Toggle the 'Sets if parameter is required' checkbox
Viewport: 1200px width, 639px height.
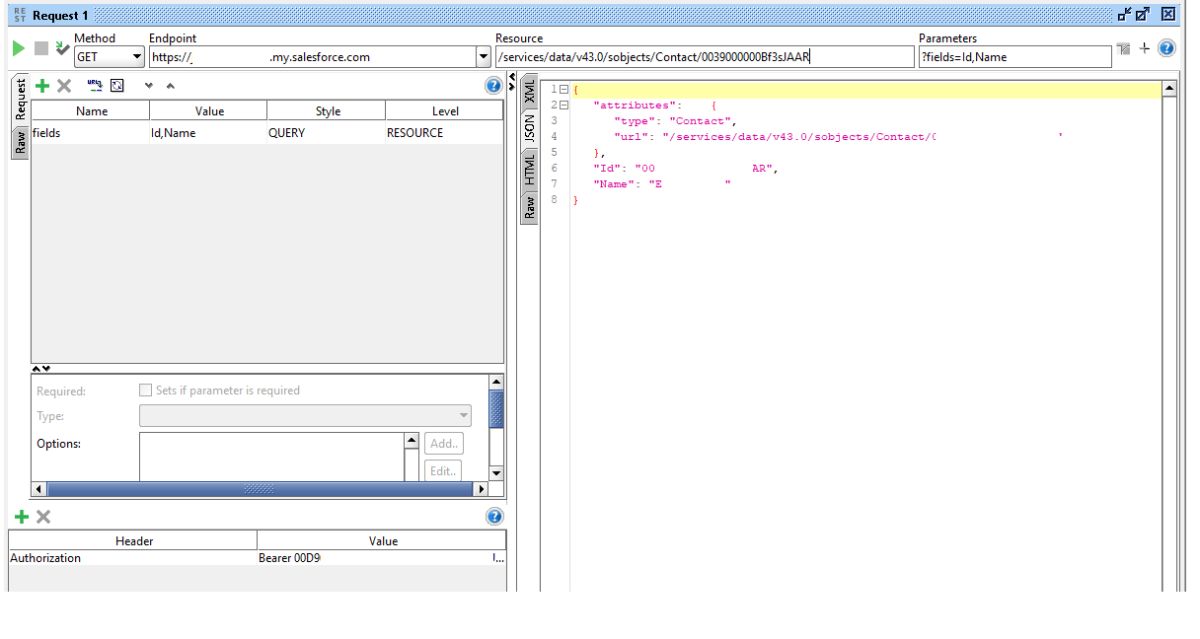(x=146, y=391)
